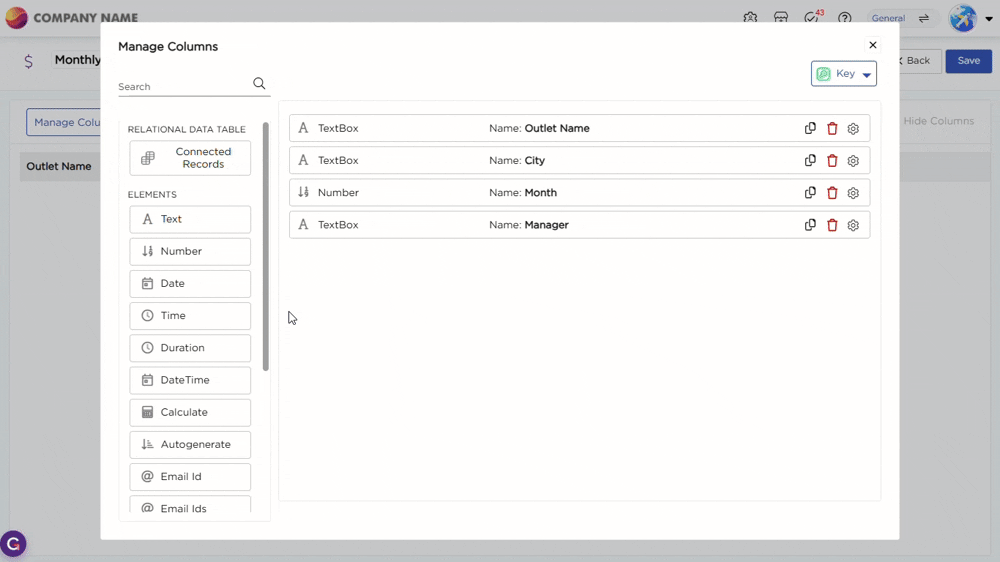This screenshot has height=562, width=1000.
Task: Type in the Search field
Action: click(x=183, y=87)
